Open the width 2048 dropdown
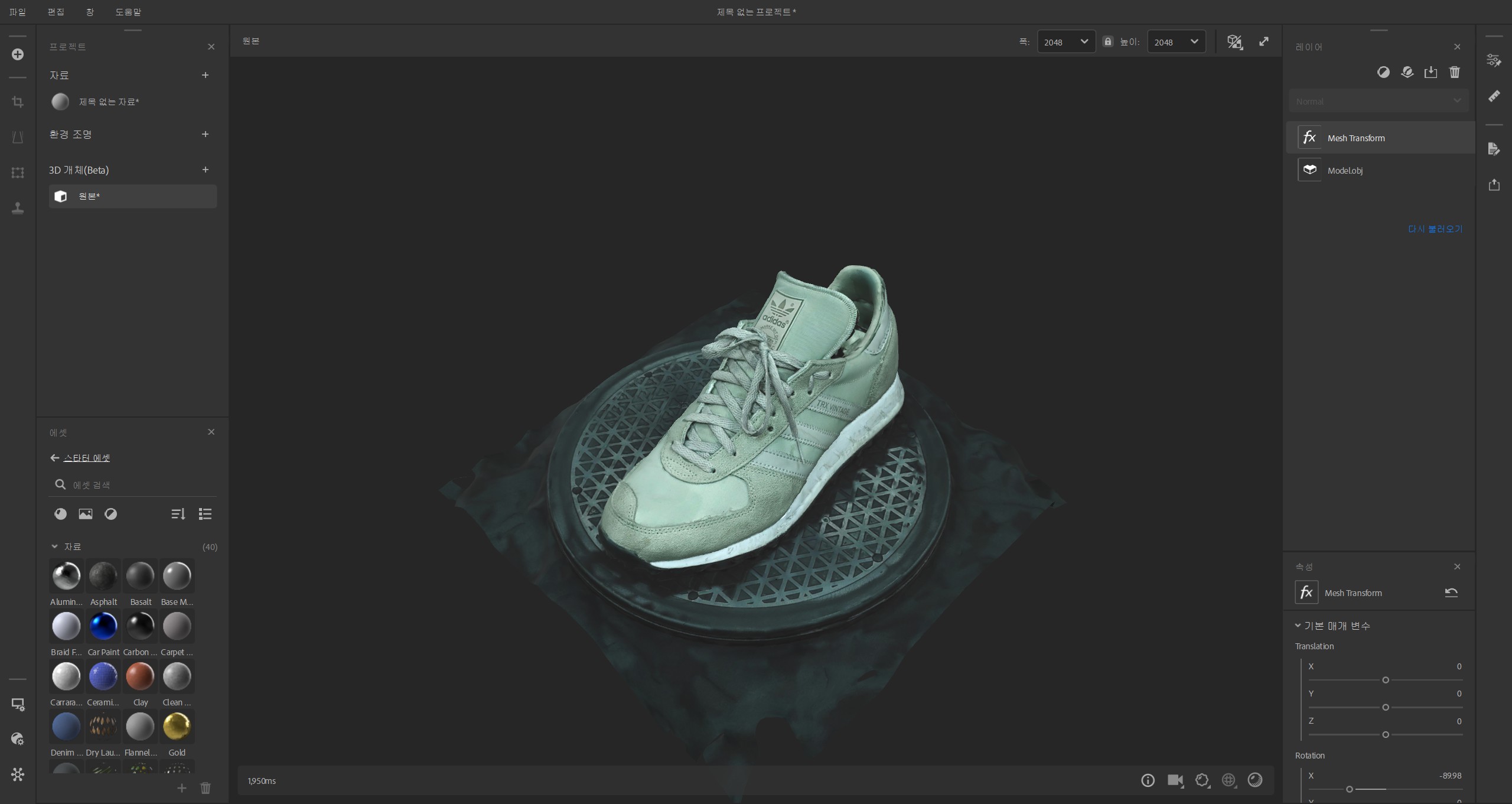 coord(1066,41)
